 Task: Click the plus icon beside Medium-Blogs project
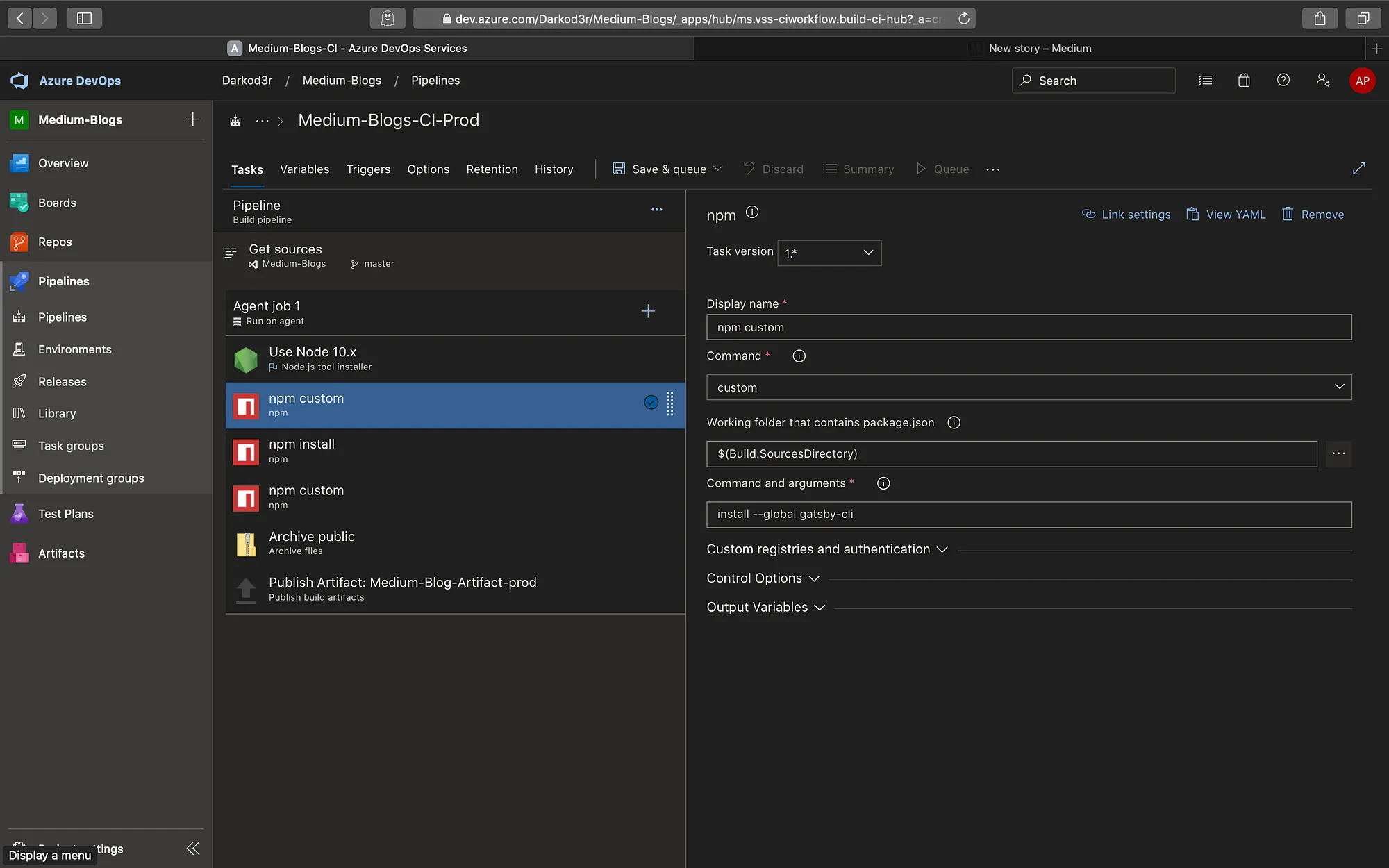click(193, 119)
